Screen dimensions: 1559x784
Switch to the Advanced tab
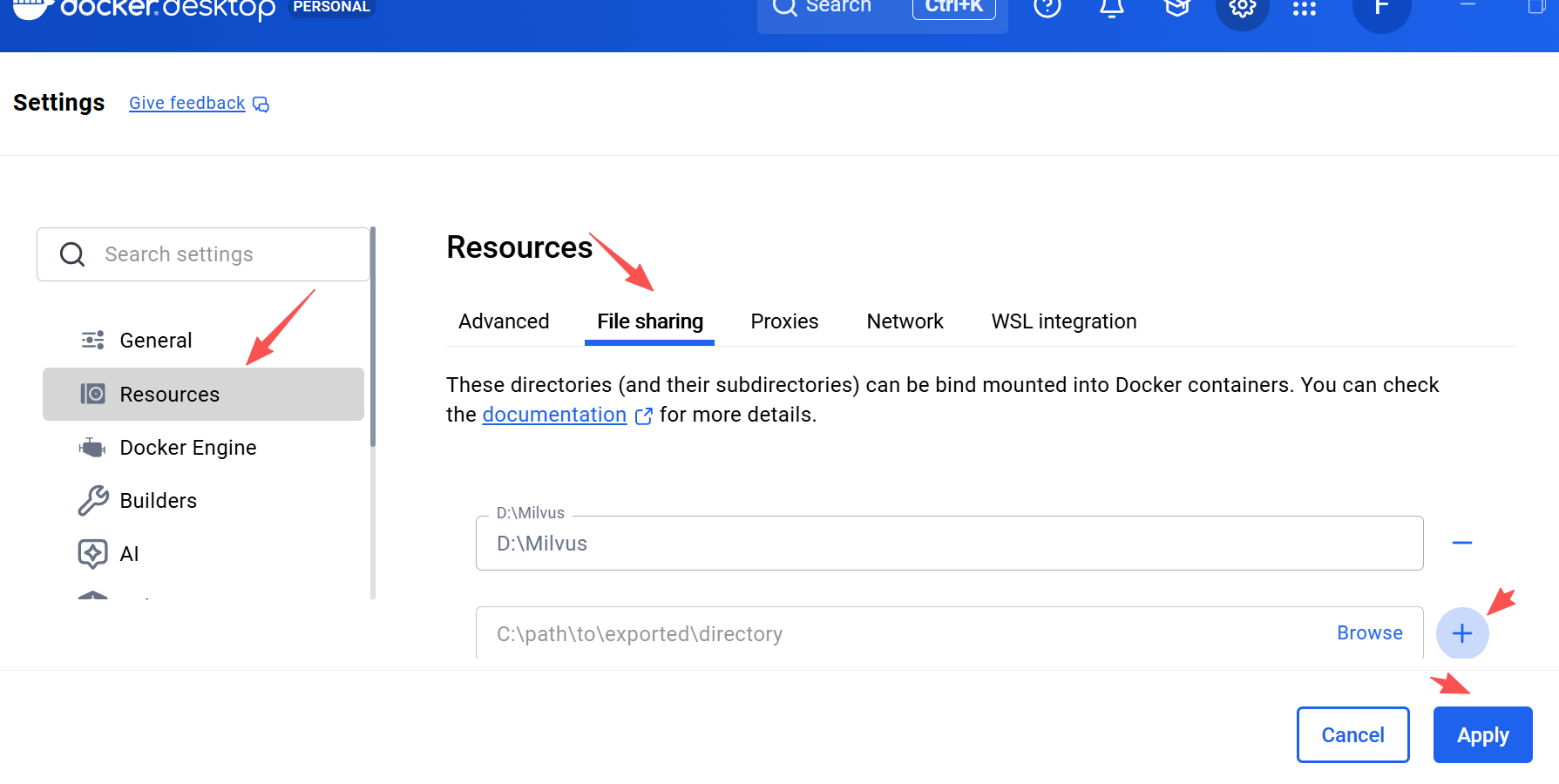click(x=504, y=321)
